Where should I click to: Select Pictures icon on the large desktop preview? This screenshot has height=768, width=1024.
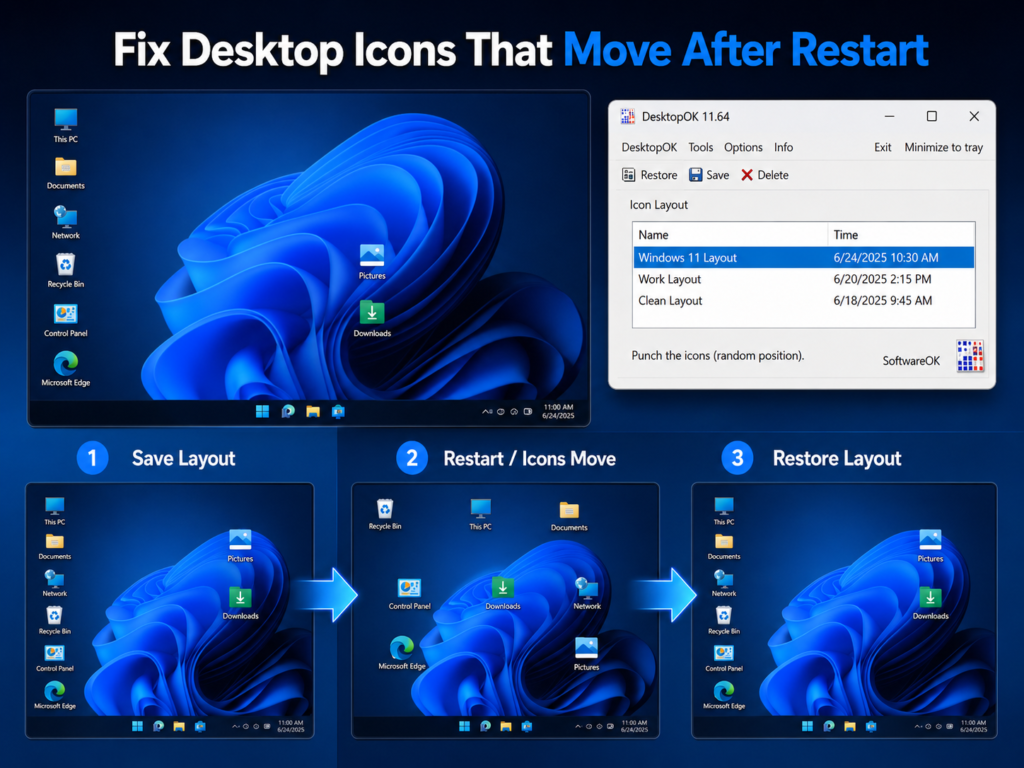372,261
